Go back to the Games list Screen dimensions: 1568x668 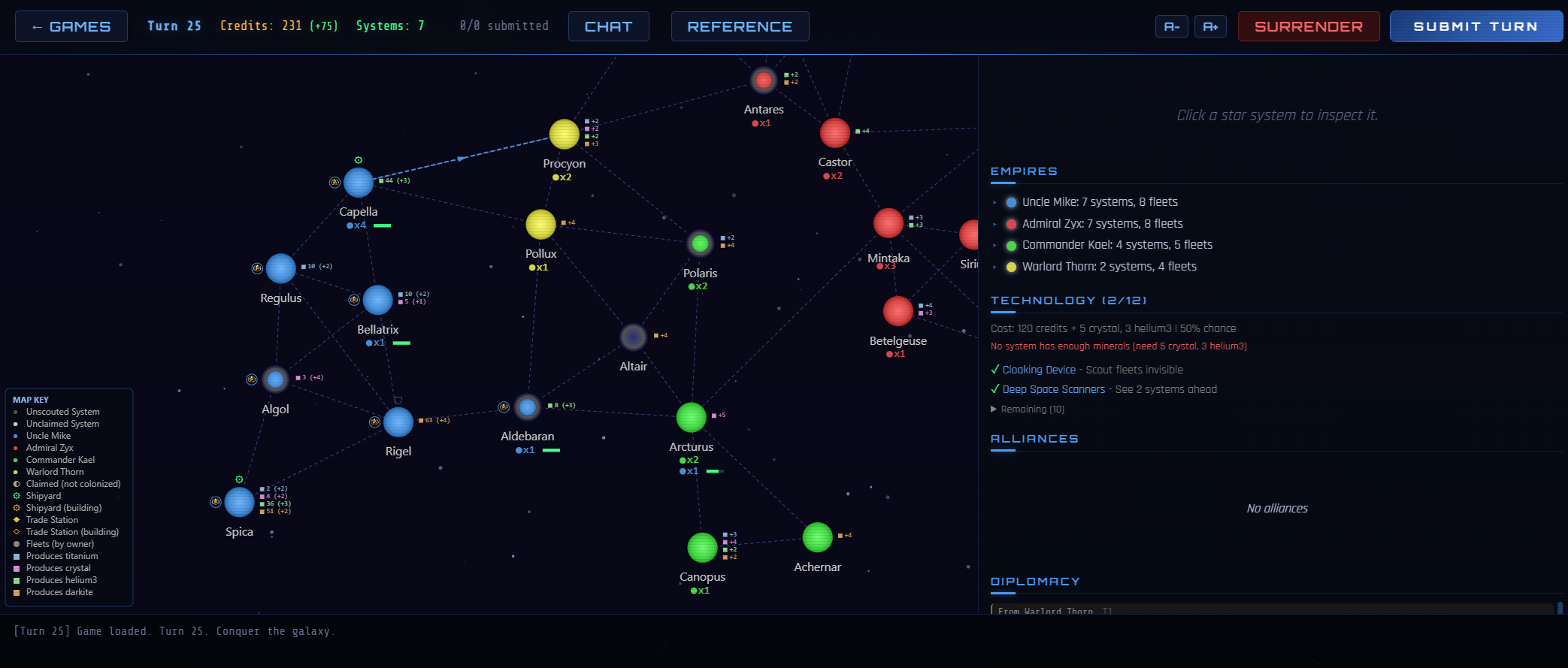coord(71,26)
